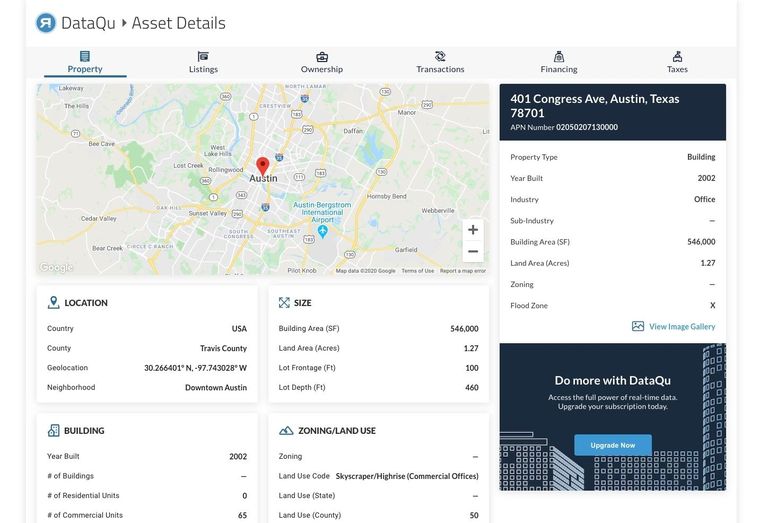Switch to the Listings tab label
Image resolution: width=768 pixels, height=523 pixels.
203,69
